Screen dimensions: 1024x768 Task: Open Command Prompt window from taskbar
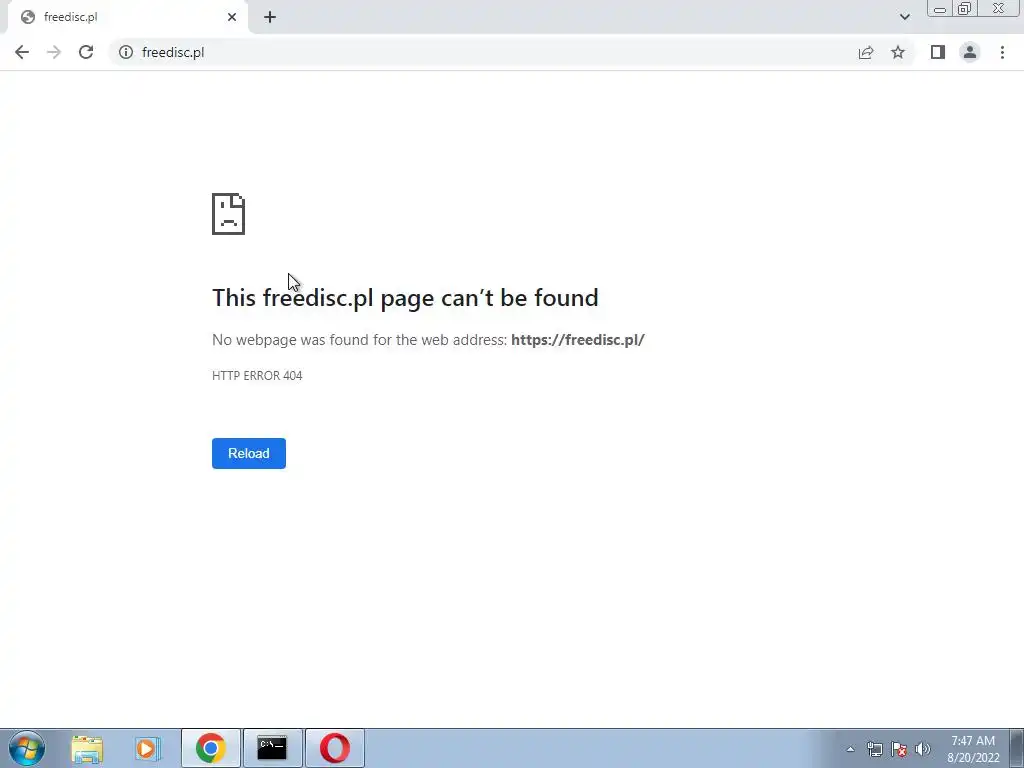(x=272, y=748)
